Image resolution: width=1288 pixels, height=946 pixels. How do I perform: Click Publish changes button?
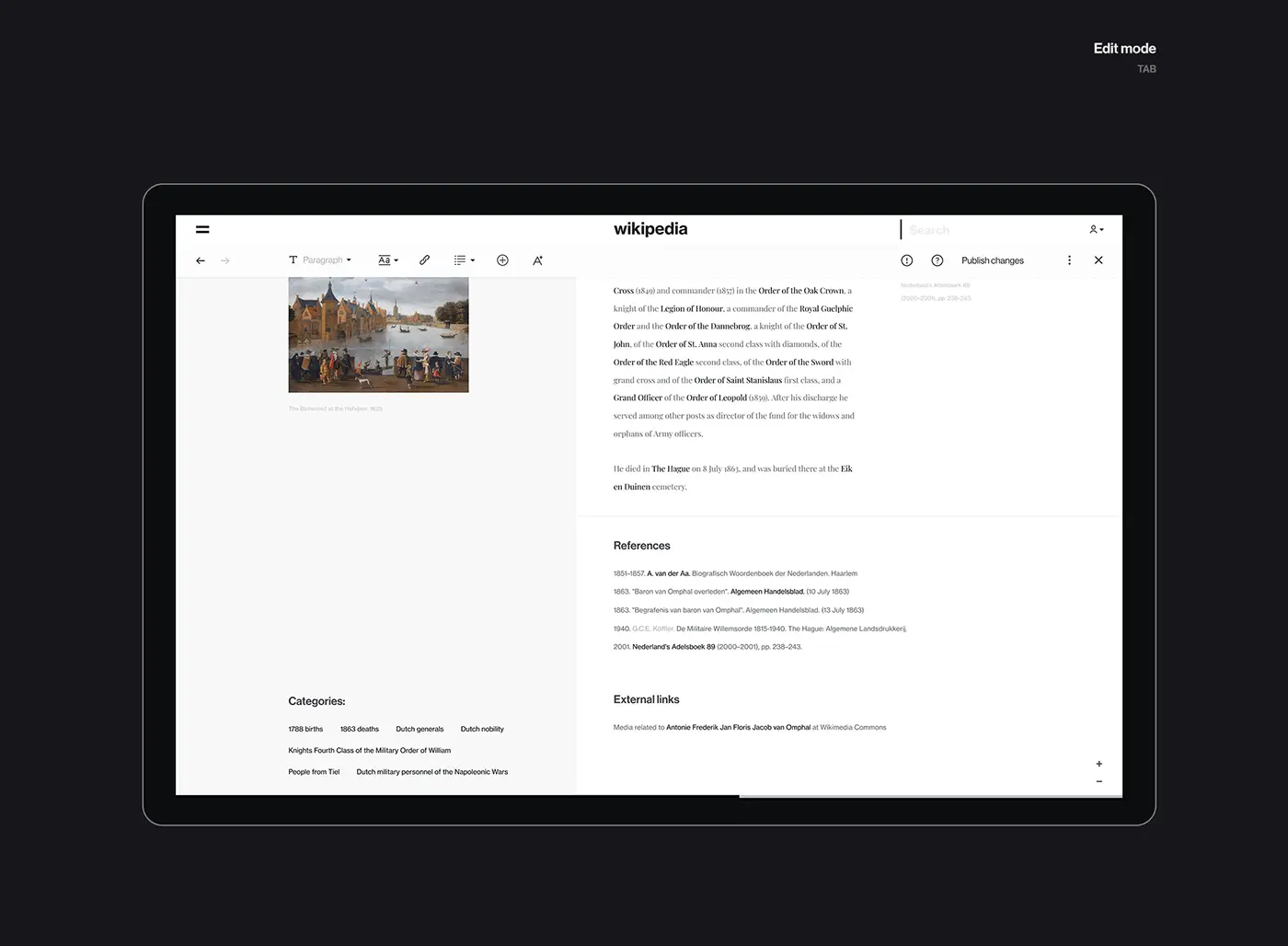click(993, 260)
